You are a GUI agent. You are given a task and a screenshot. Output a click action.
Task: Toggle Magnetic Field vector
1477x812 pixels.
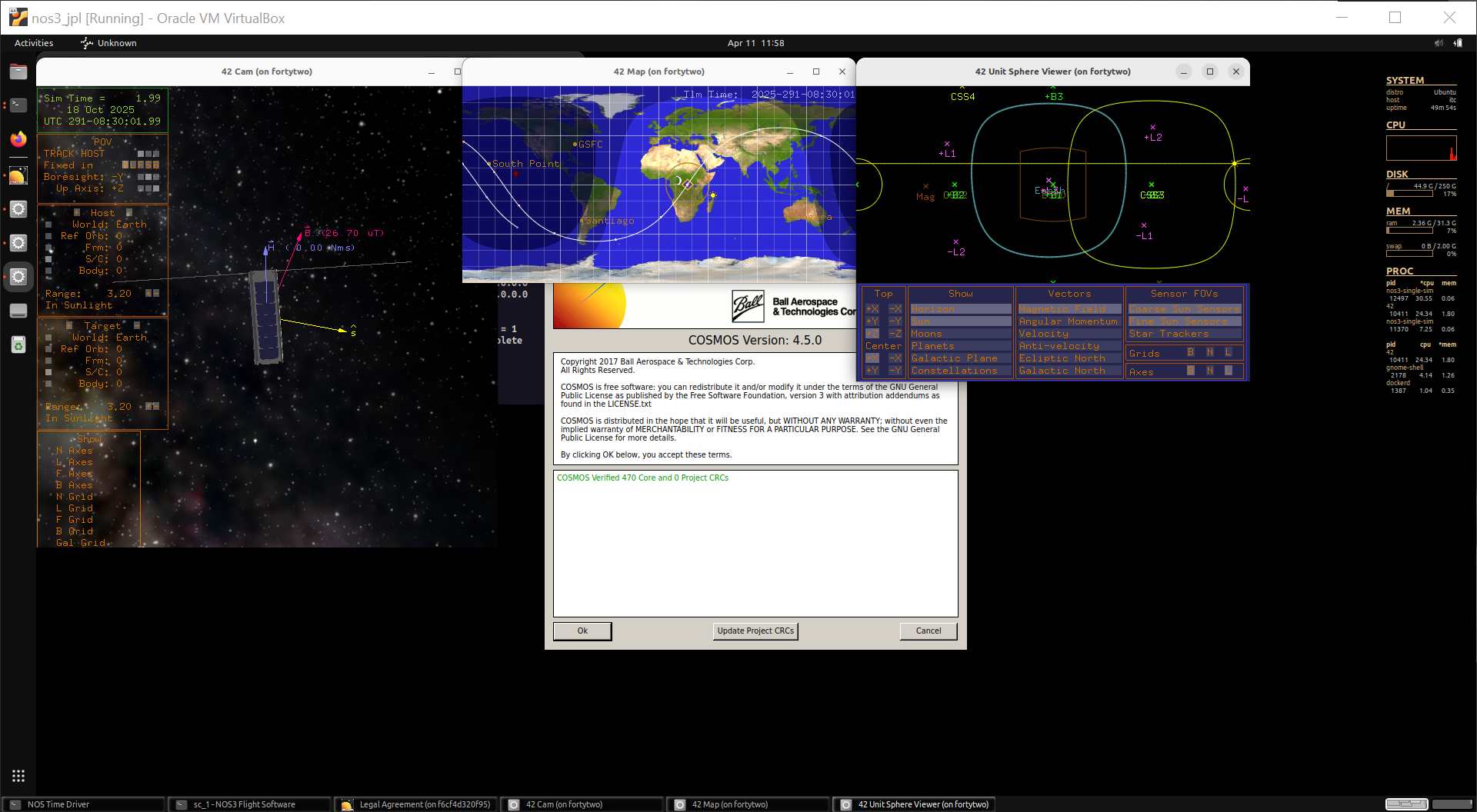(1069, 309)
